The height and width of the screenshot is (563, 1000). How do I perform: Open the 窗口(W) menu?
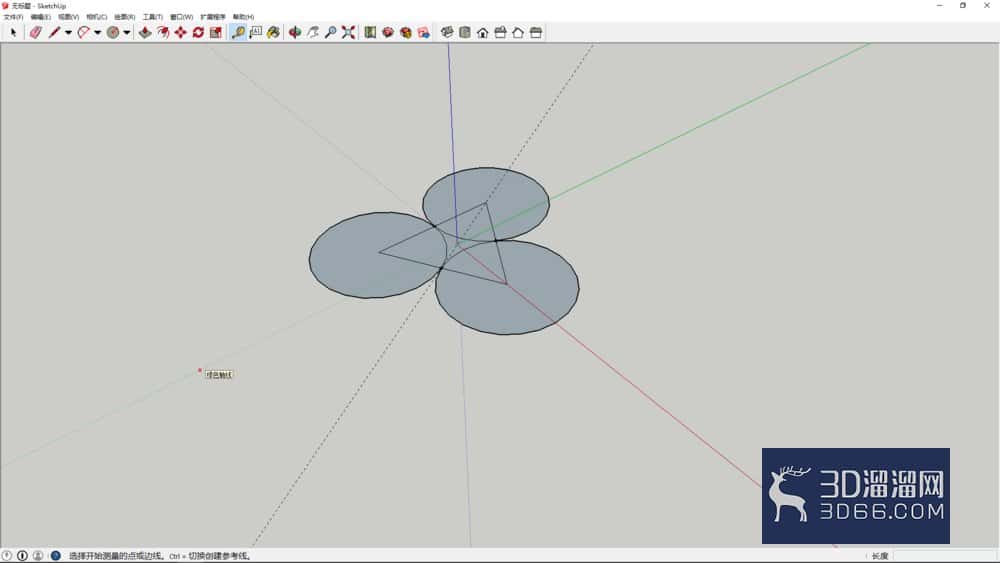point(181,17)
